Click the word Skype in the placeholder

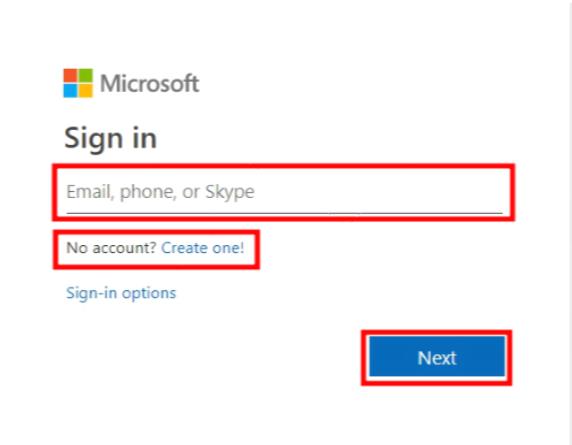[230, 192]
